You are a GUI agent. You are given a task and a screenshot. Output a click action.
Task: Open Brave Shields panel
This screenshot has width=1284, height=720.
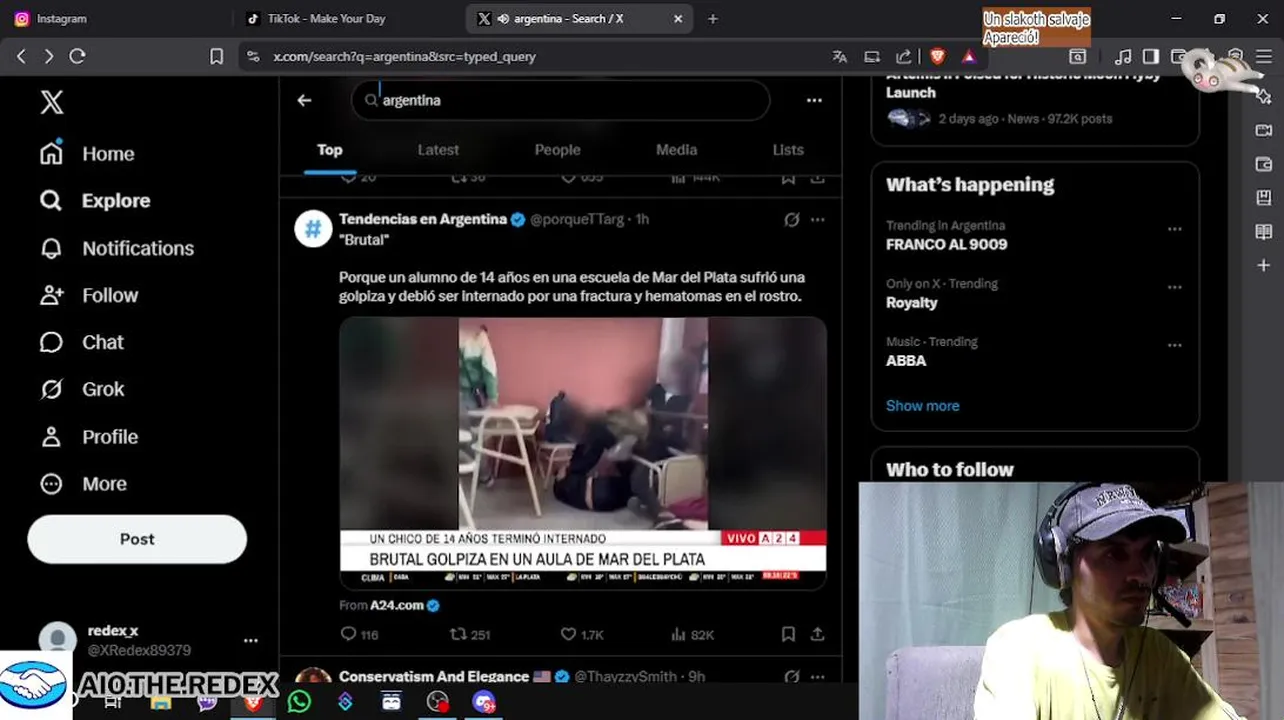pyautogui.click(x=937, y=57)
